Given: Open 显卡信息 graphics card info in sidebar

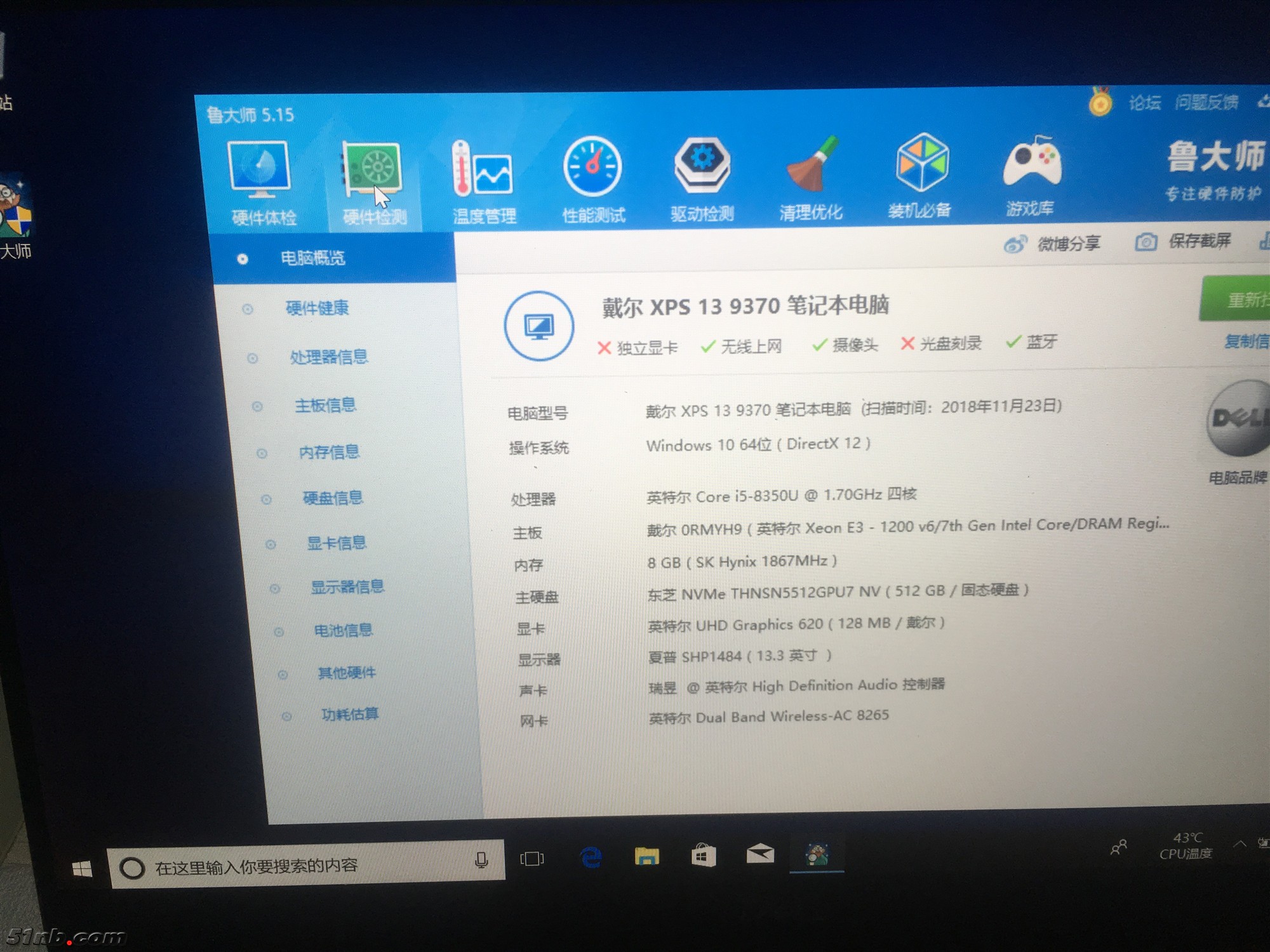Looking at the screenshot, I should 337,543.
